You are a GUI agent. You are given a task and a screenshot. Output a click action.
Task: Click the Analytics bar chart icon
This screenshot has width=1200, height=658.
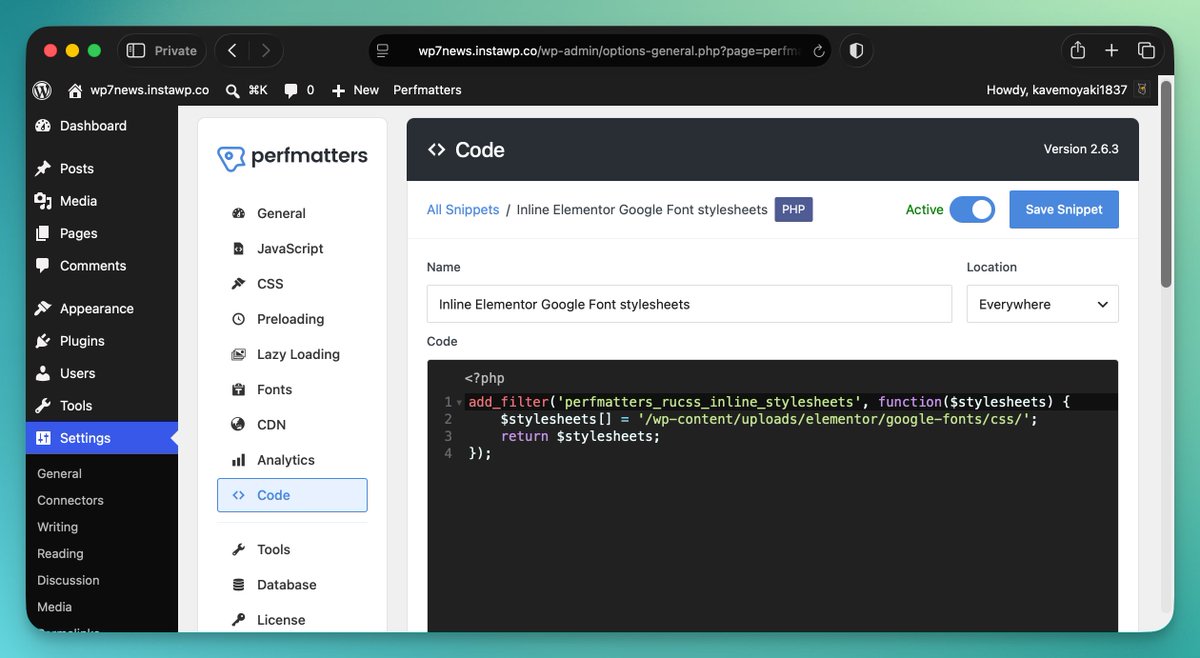click(x=238, y=460)
